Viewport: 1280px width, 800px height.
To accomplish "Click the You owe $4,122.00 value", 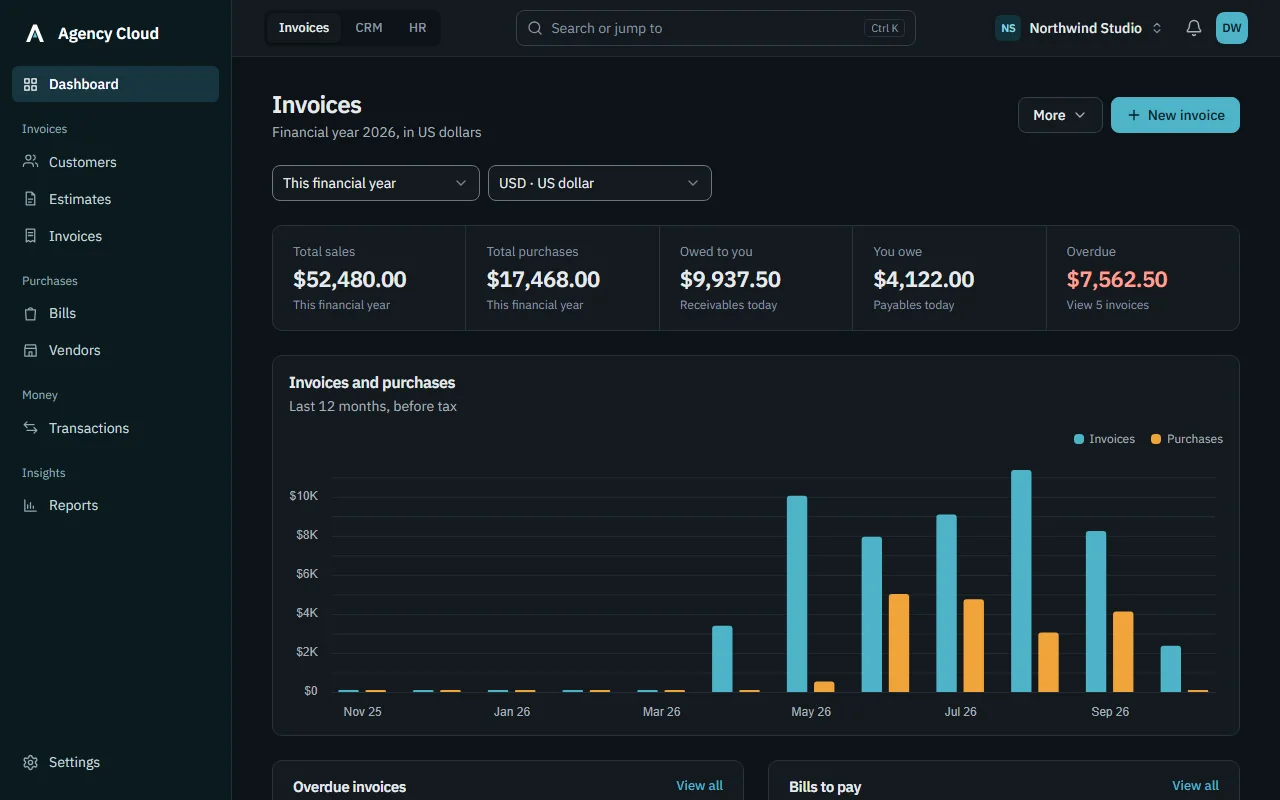I will click(924, 280).
